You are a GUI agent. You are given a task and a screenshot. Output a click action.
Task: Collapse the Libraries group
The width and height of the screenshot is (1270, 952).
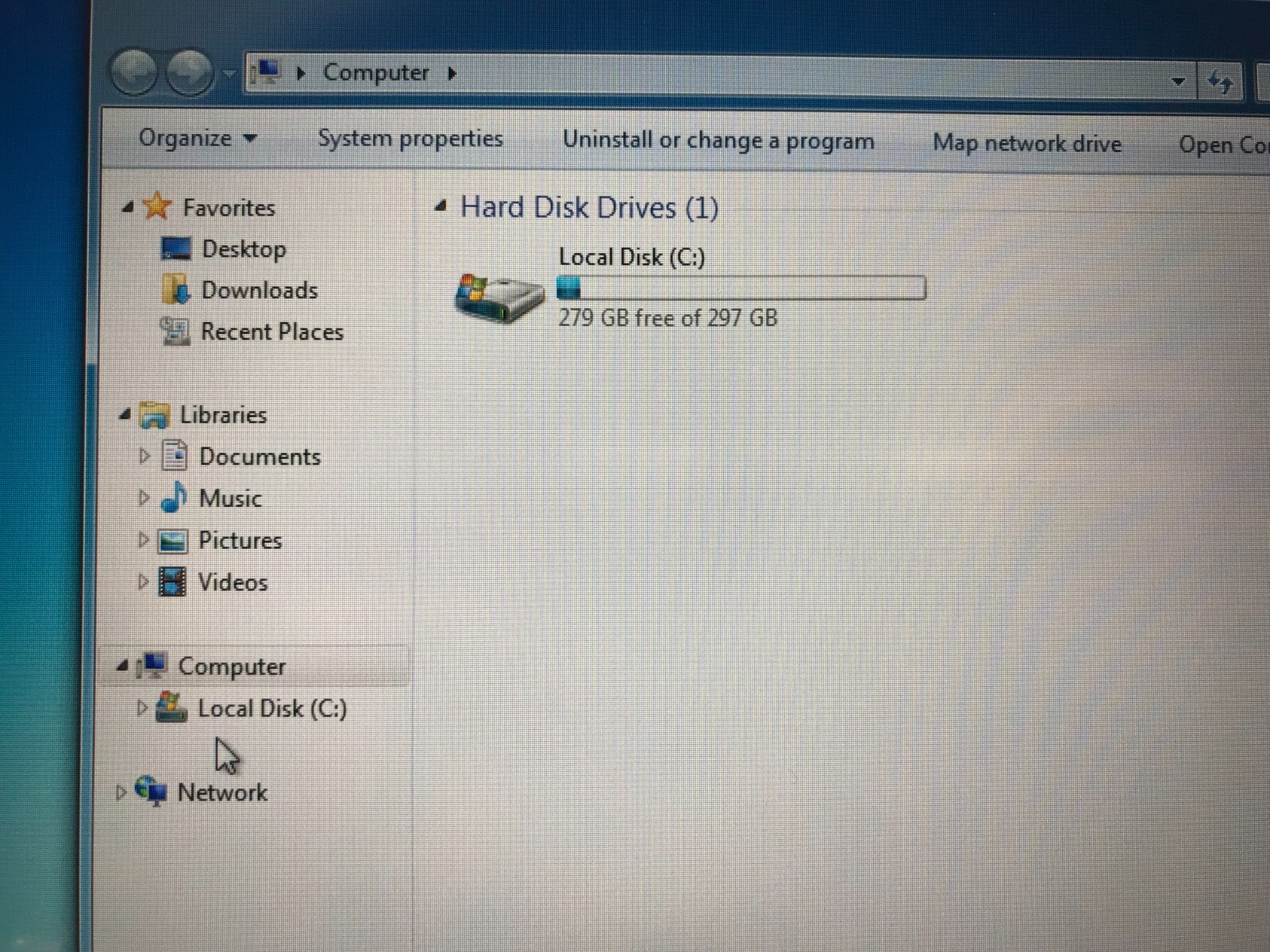[125, 415]
